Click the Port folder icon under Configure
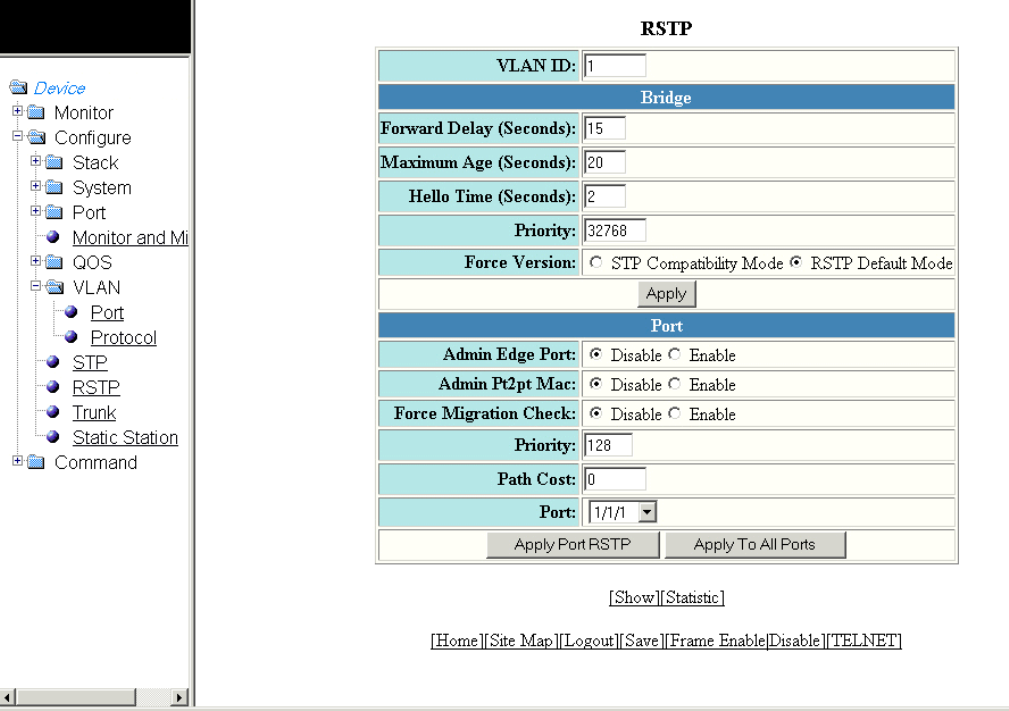Image resolution: width=1009 pixels, height=711 pixels. coord(54,212)
